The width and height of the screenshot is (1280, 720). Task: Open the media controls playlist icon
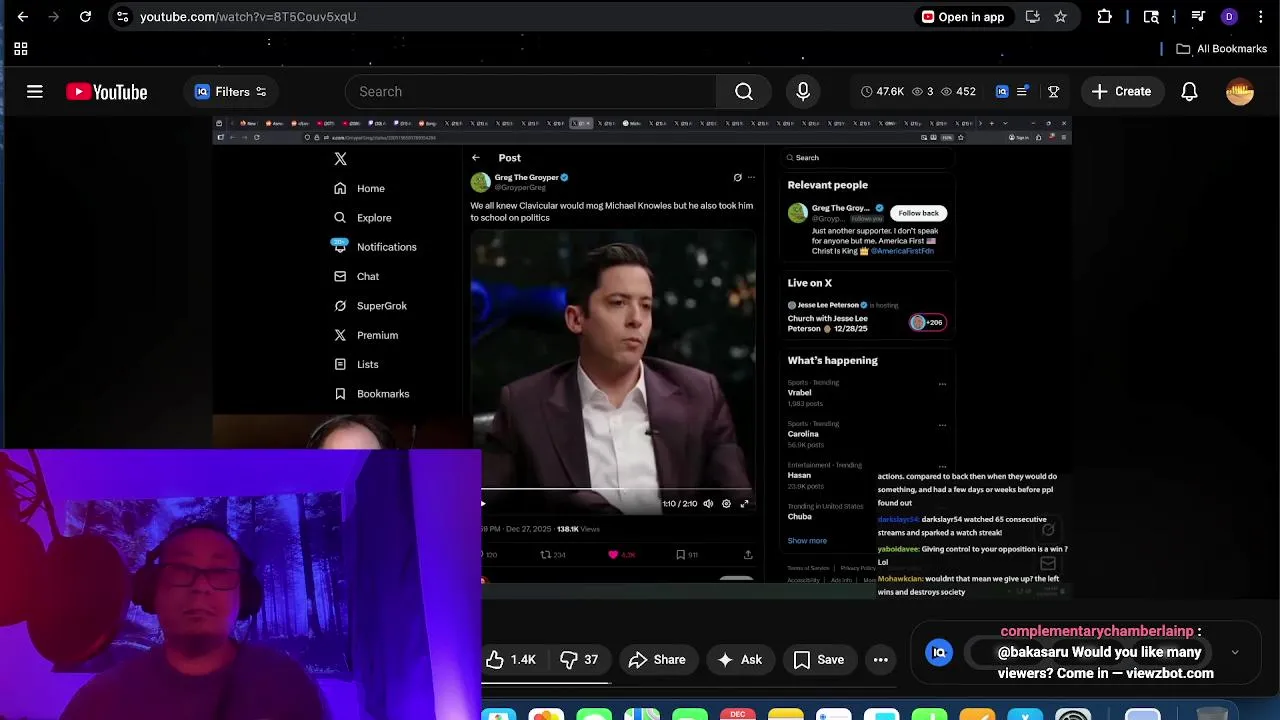point(1198,17)
